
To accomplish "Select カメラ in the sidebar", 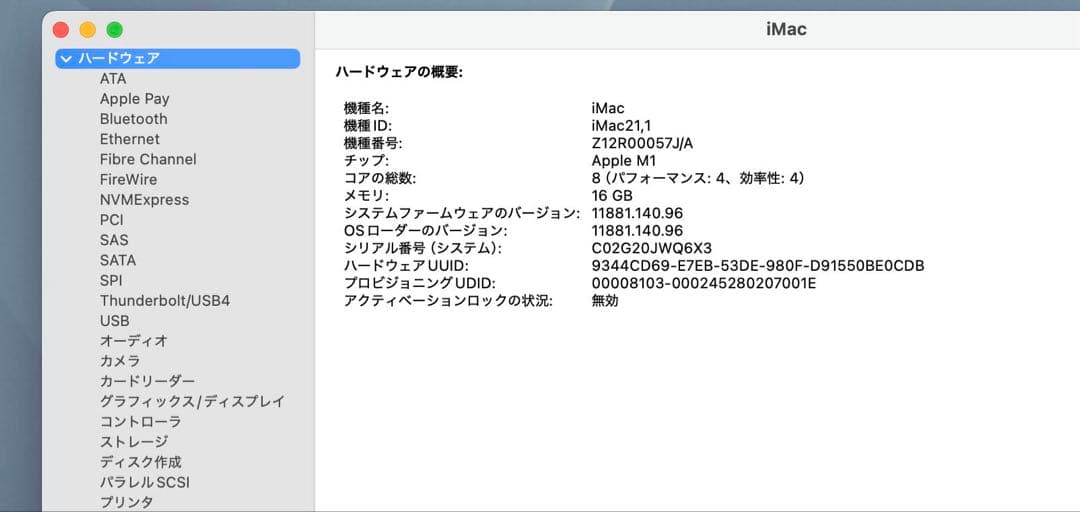I will point(120,360).
